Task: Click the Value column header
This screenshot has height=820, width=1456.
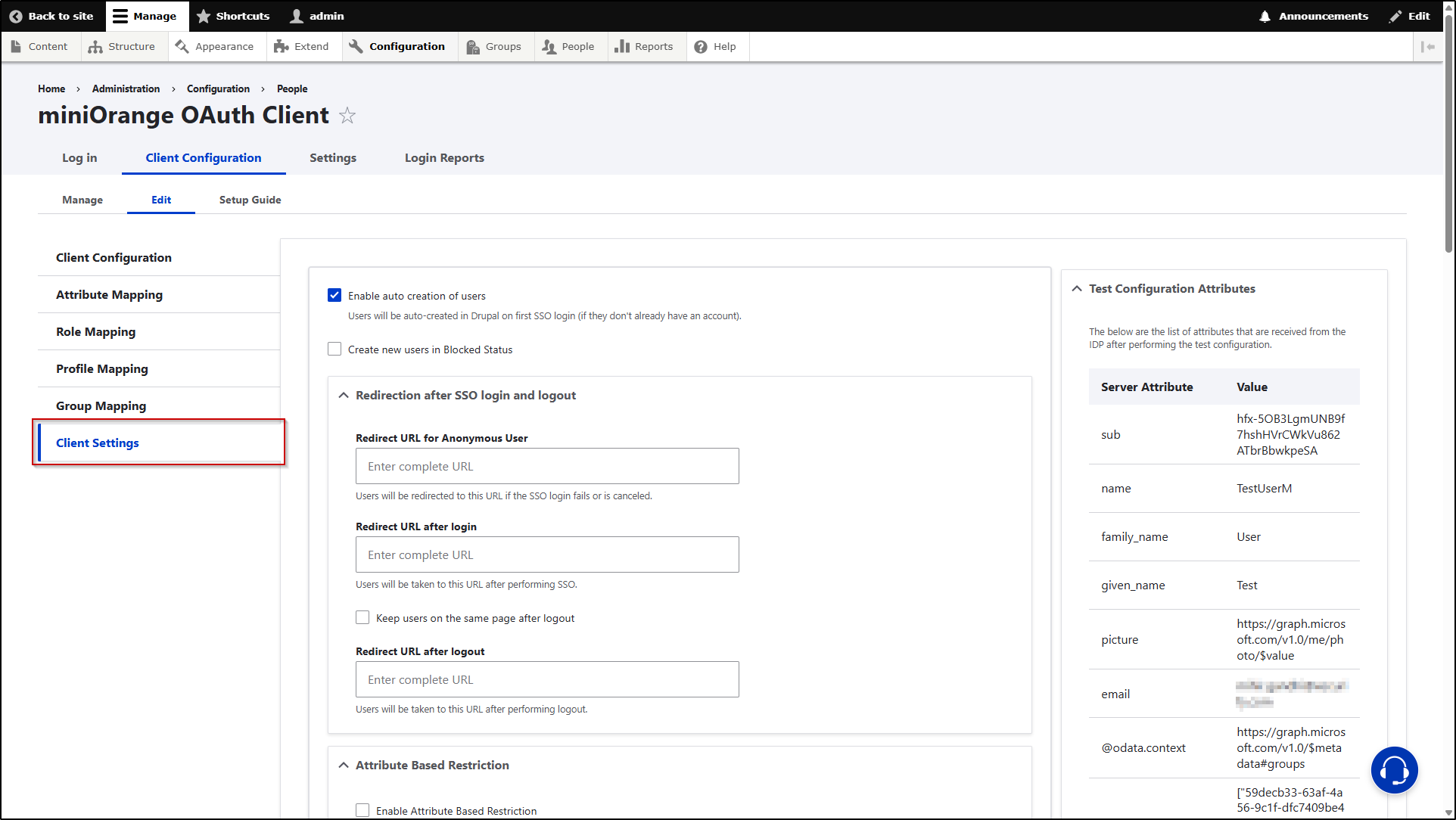Action: [1252, 387]
